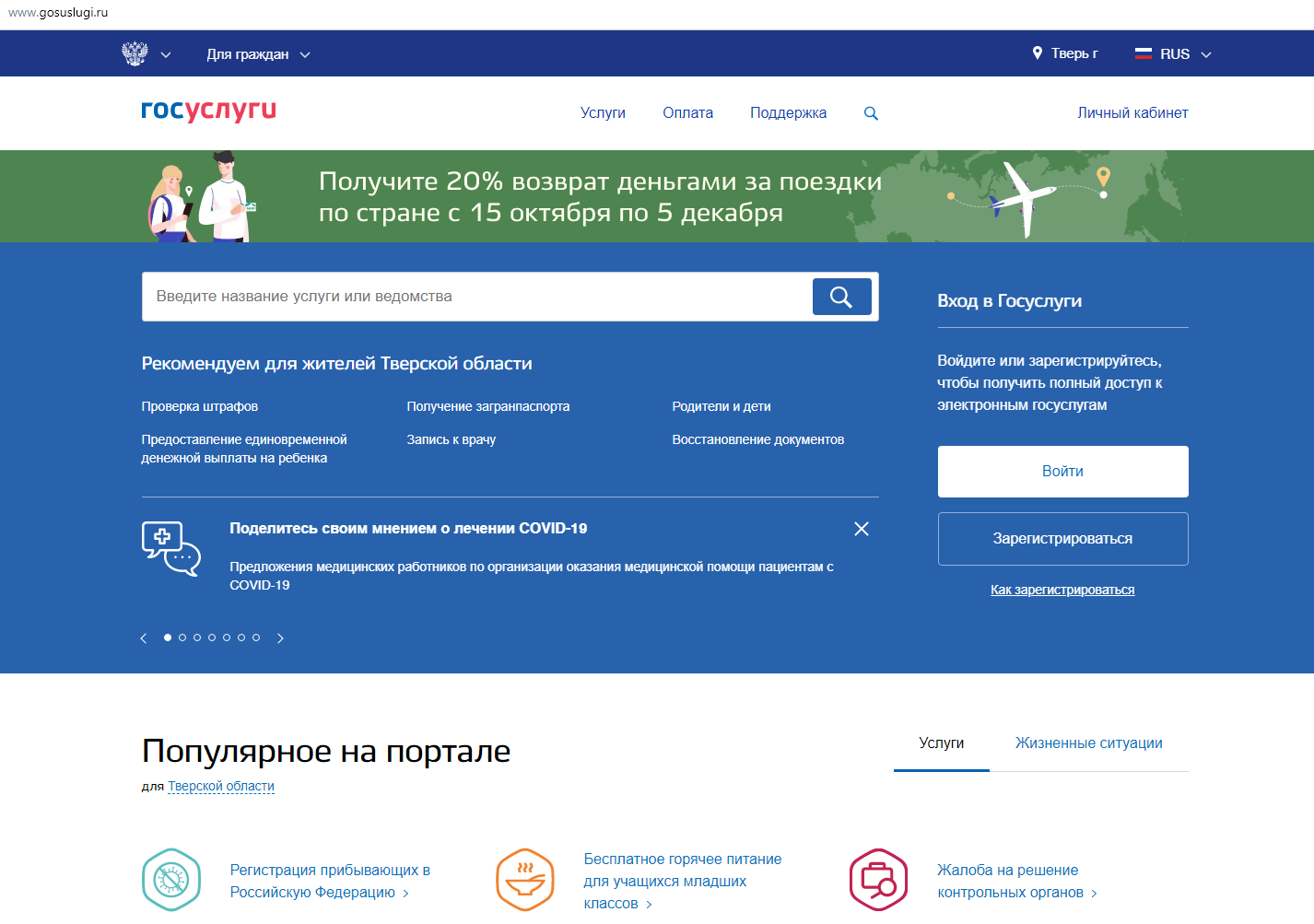Go to previous slide with left arrow

(x=144, y=638)
